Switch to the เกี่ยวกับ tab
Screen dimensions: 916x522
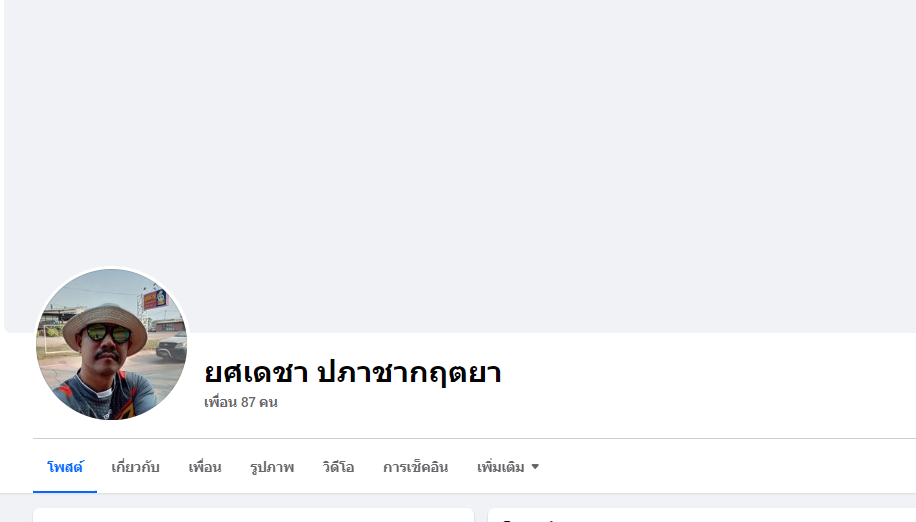click(136, 467)
